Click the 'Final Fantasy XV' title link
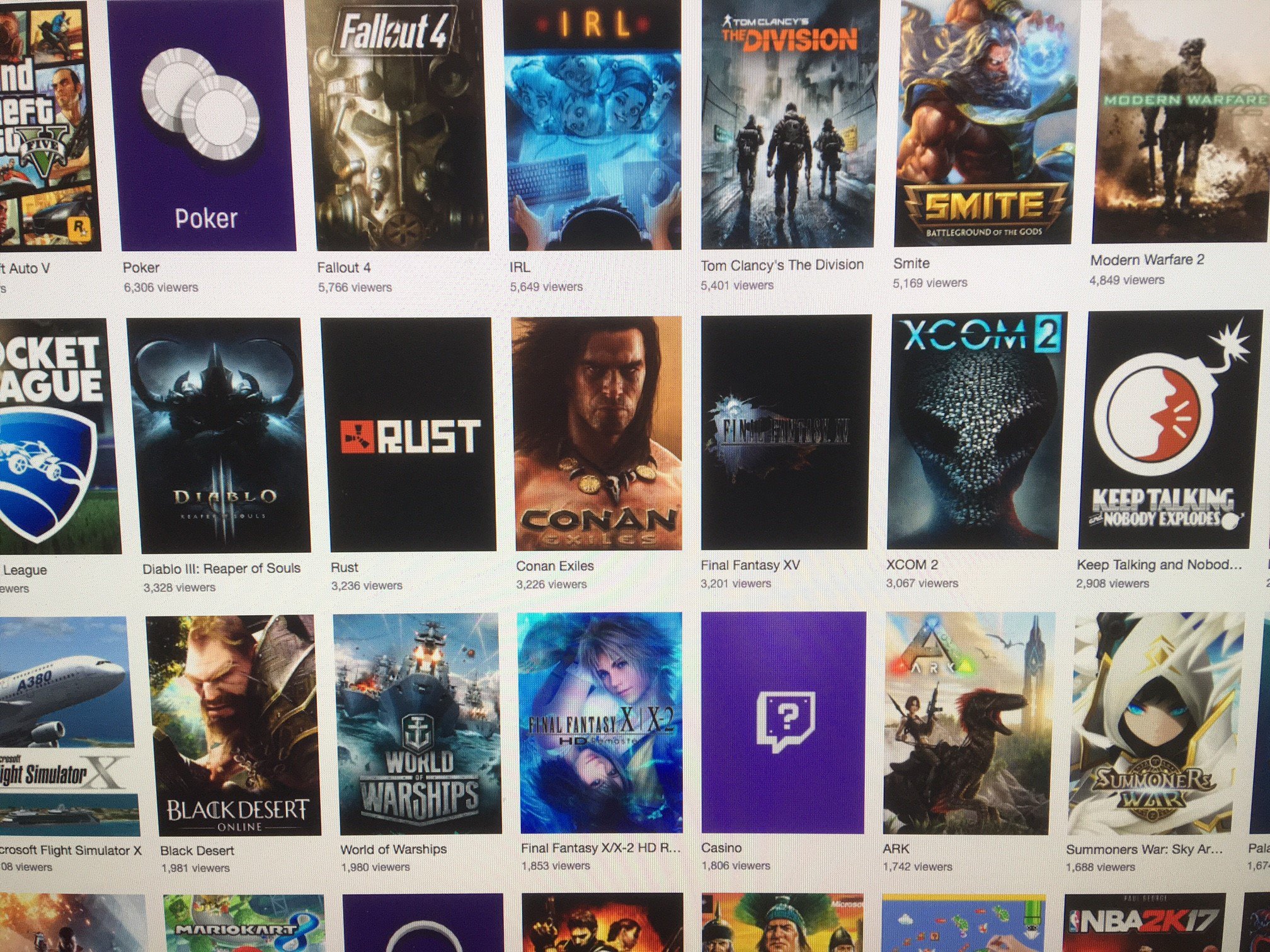The width and height of the screenshot is (1270, 952). click(x=750, y=565)
